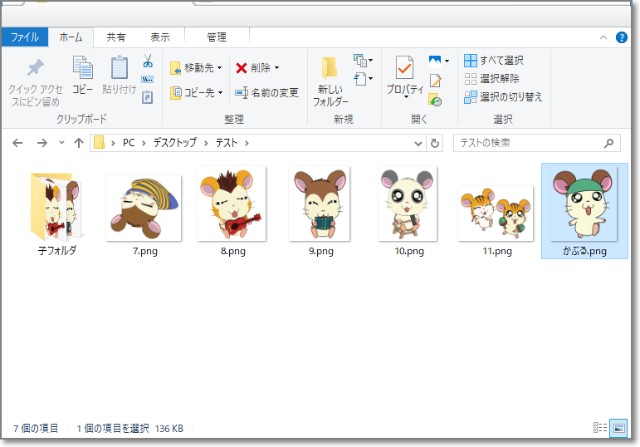Viewport: 640px width, 447px height.
Task: Create a new folder (新しいフォルダー)
Action: 330,80
